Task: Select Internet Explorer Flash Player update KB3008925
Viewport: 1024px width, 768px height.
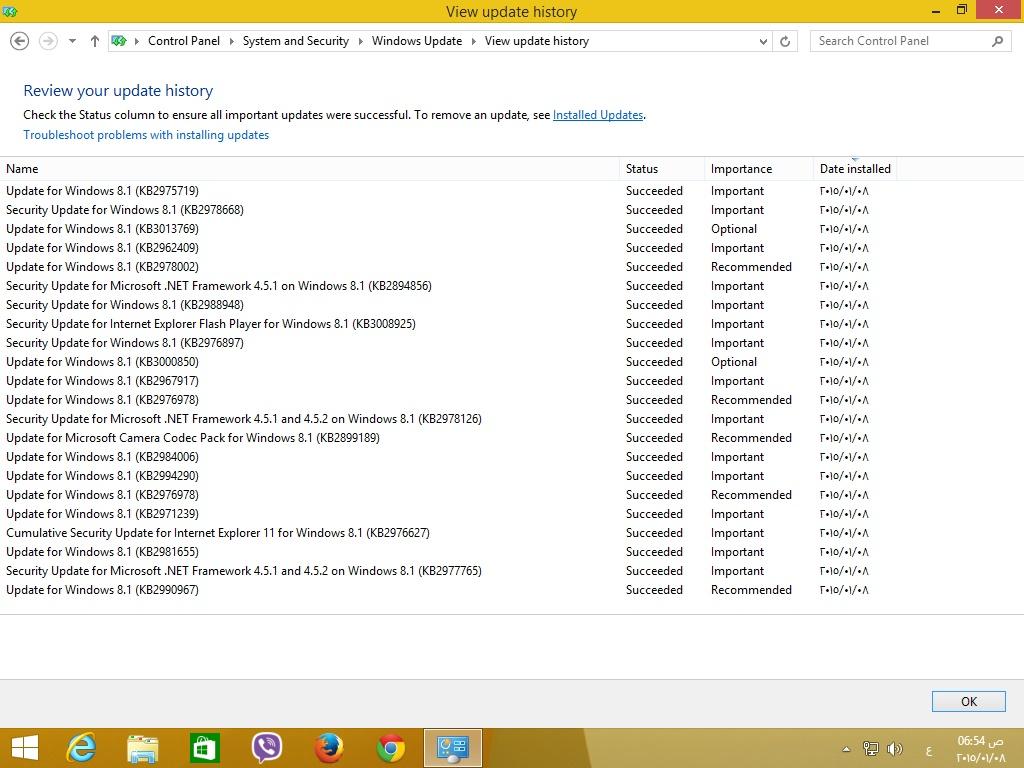Action: pyautogui.click(x=448, y=323)
